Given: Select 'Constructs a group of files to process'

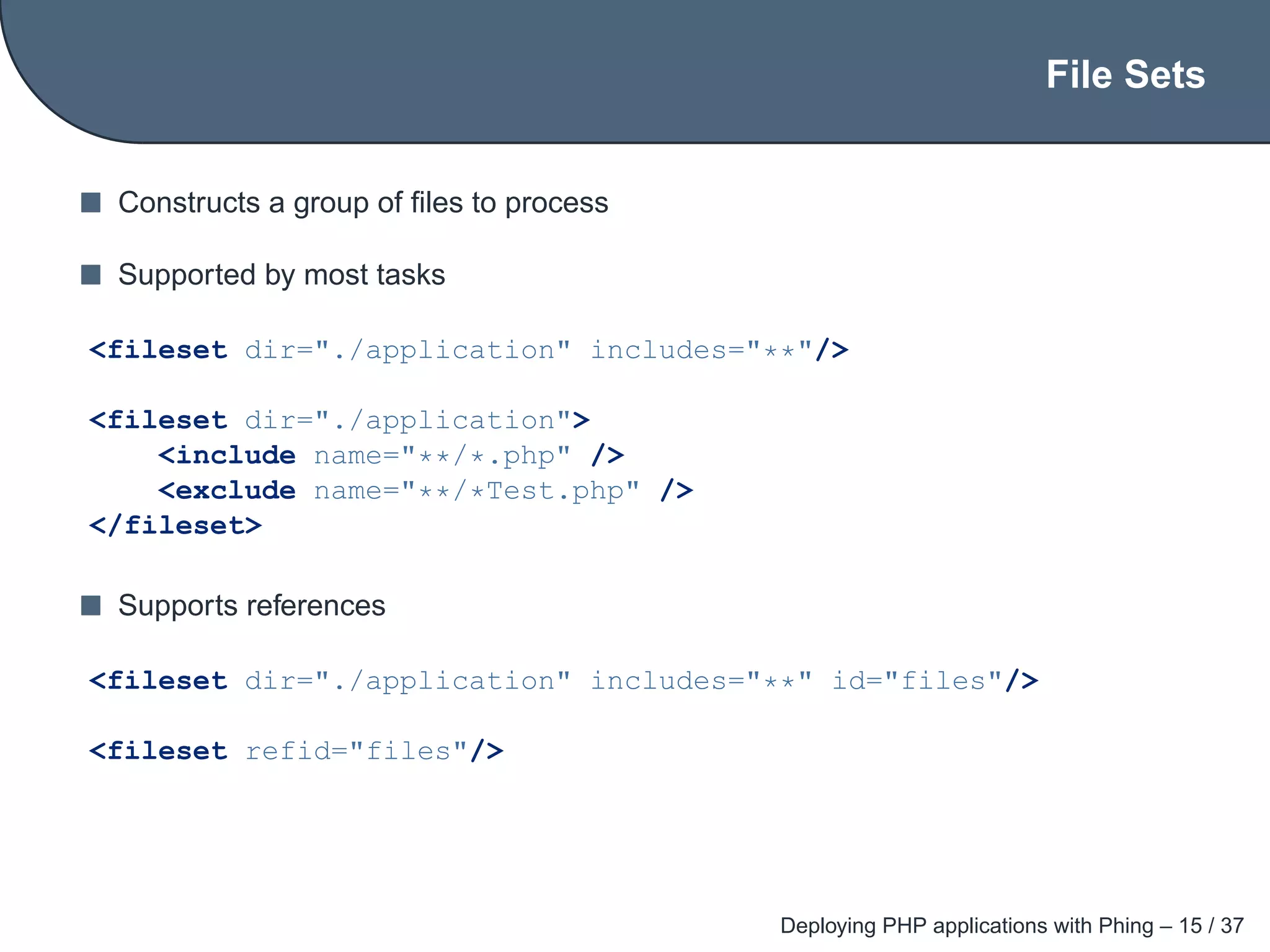Looking at the screenshot, I should 363,203.
